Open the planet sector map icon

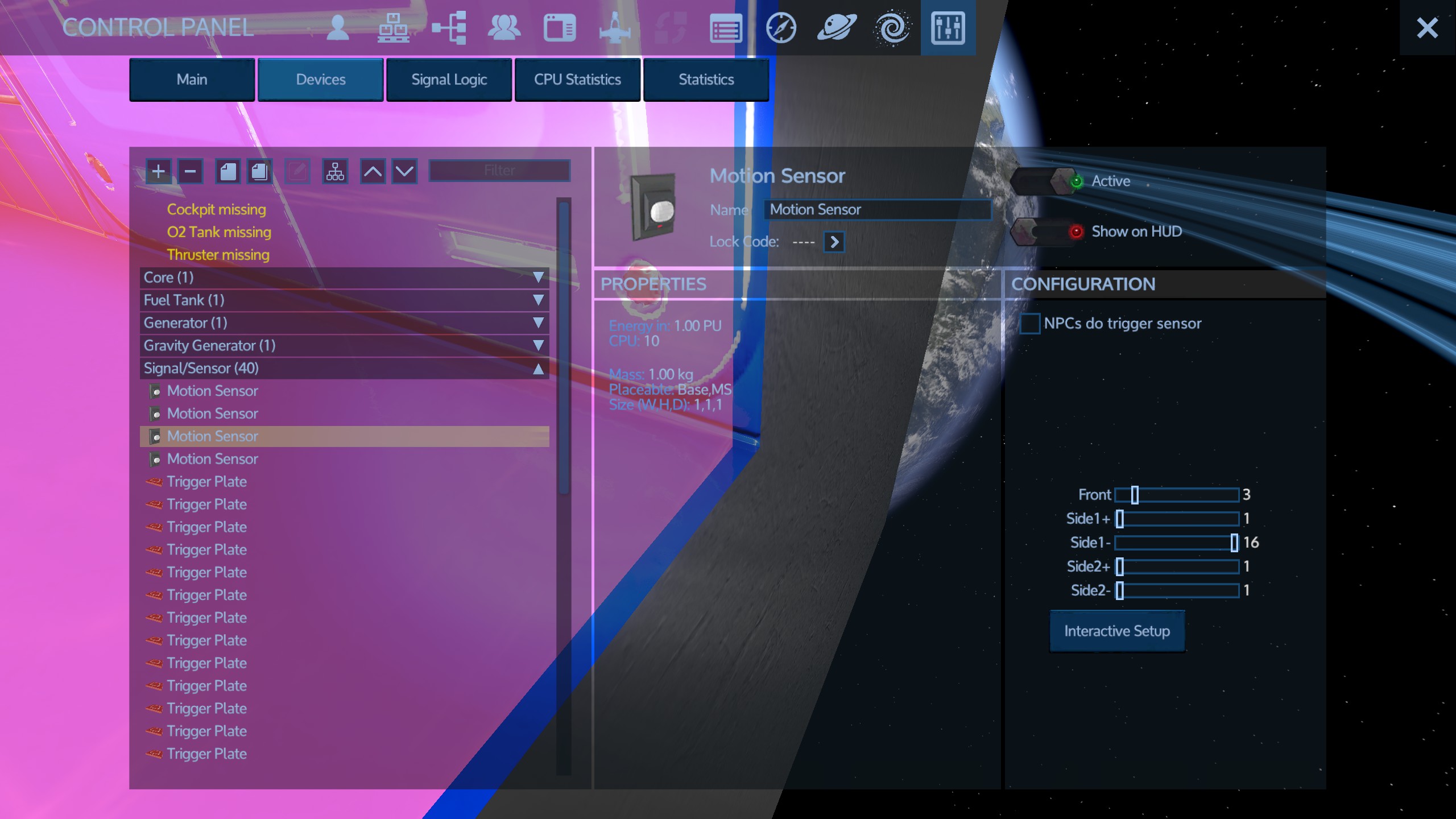coord(837,28)
